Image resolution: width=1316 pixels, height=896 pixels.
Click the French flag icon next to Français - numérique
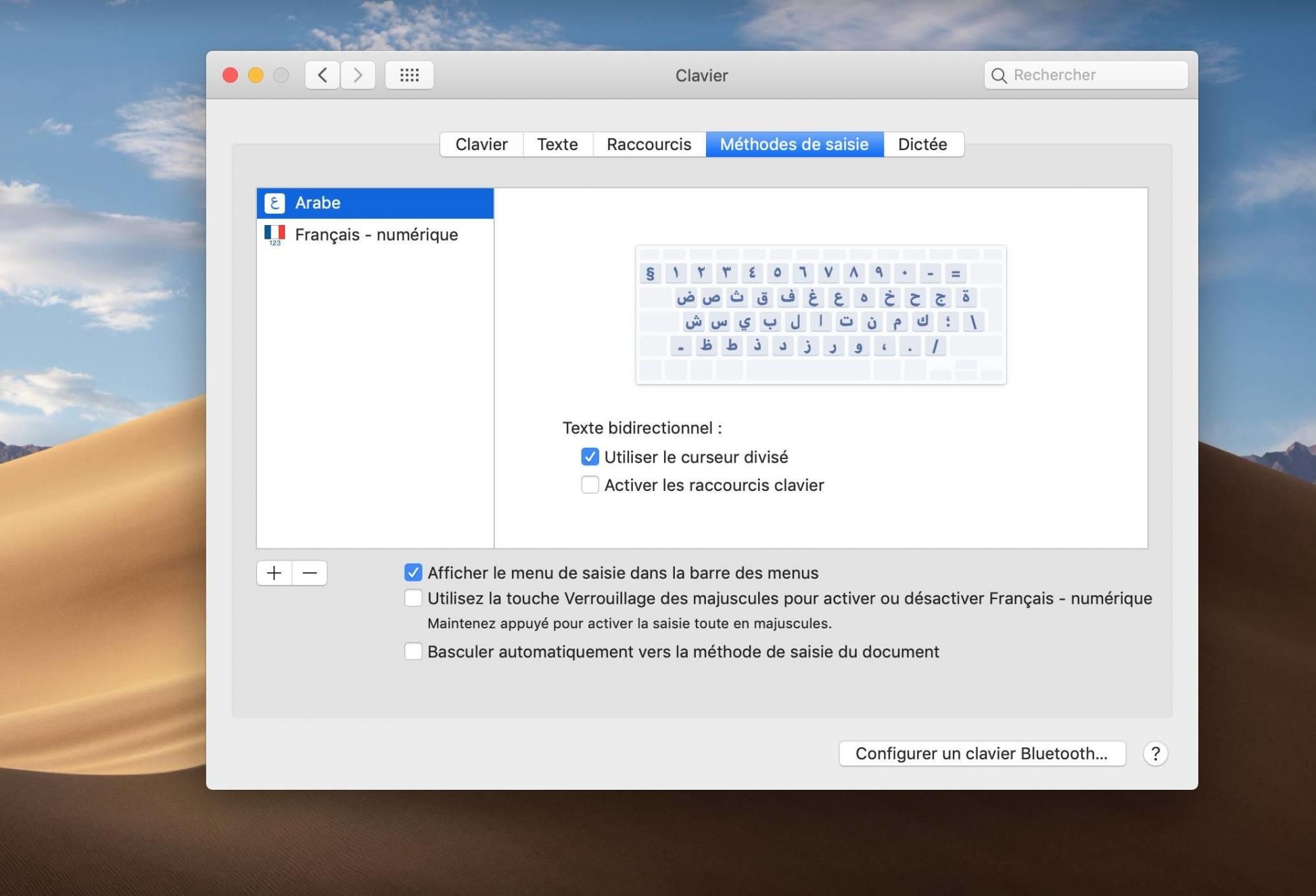coord(275,234)
